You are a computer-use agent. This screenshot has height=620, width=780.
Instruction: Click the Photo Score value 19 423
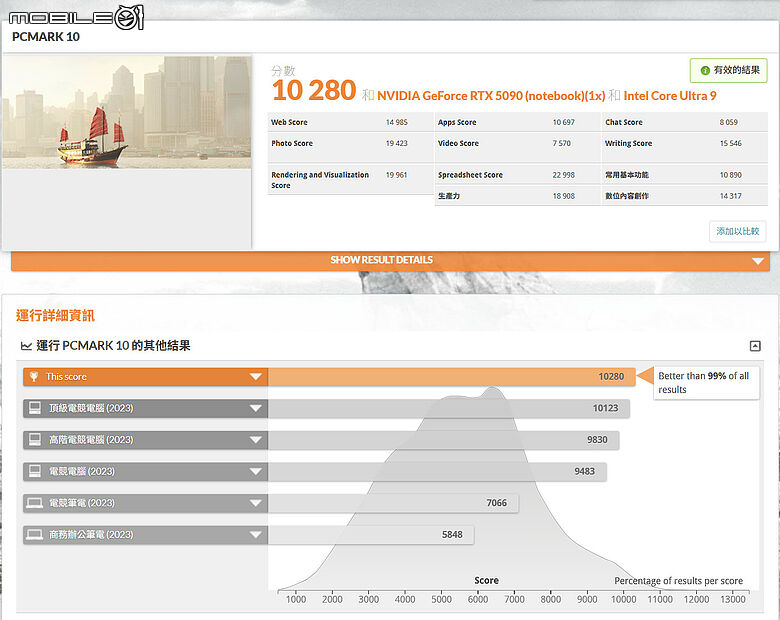[396, 143]
